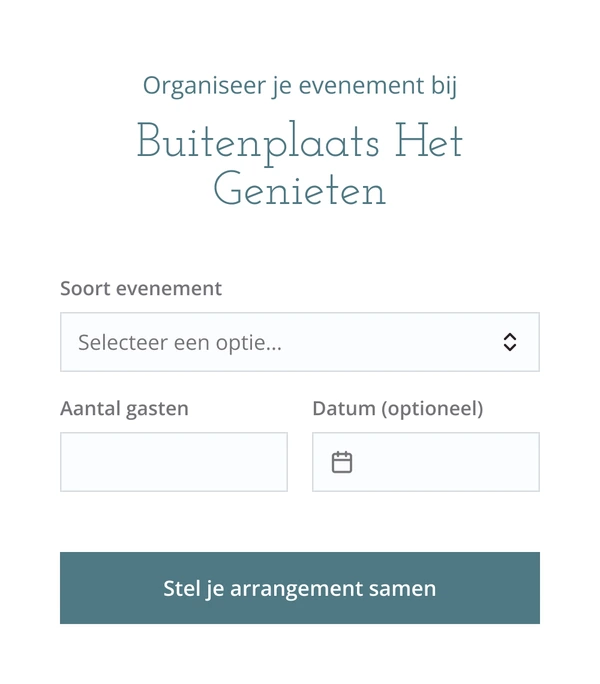Click 'Organiseer je evenement bij' subtitle

coord(300,86)
